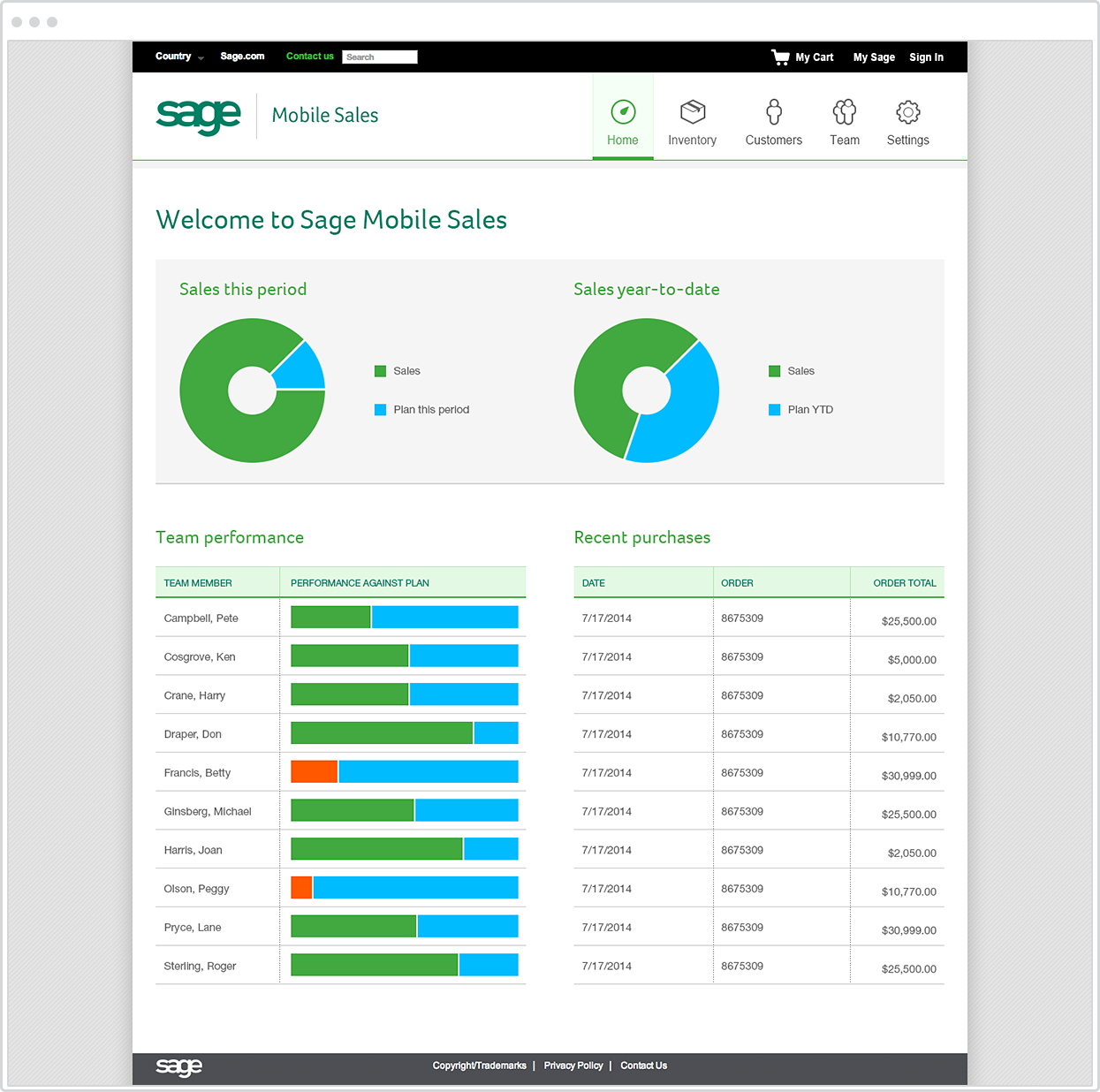Click into the Search field
The image size is (1100, 1092).
[x=380, y=57]
